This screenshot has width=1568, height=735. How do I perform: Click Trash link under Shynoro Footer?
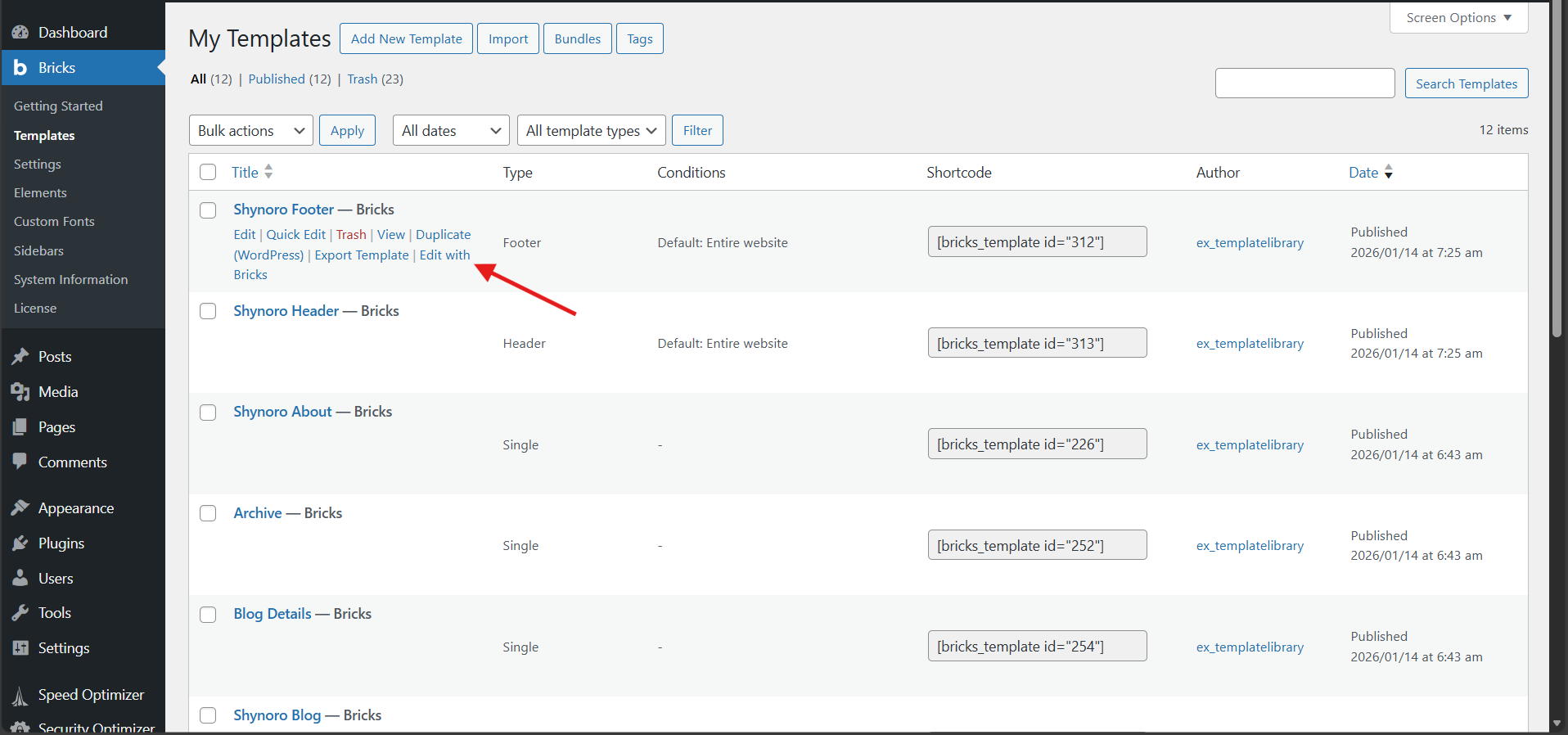coord(351,235)
